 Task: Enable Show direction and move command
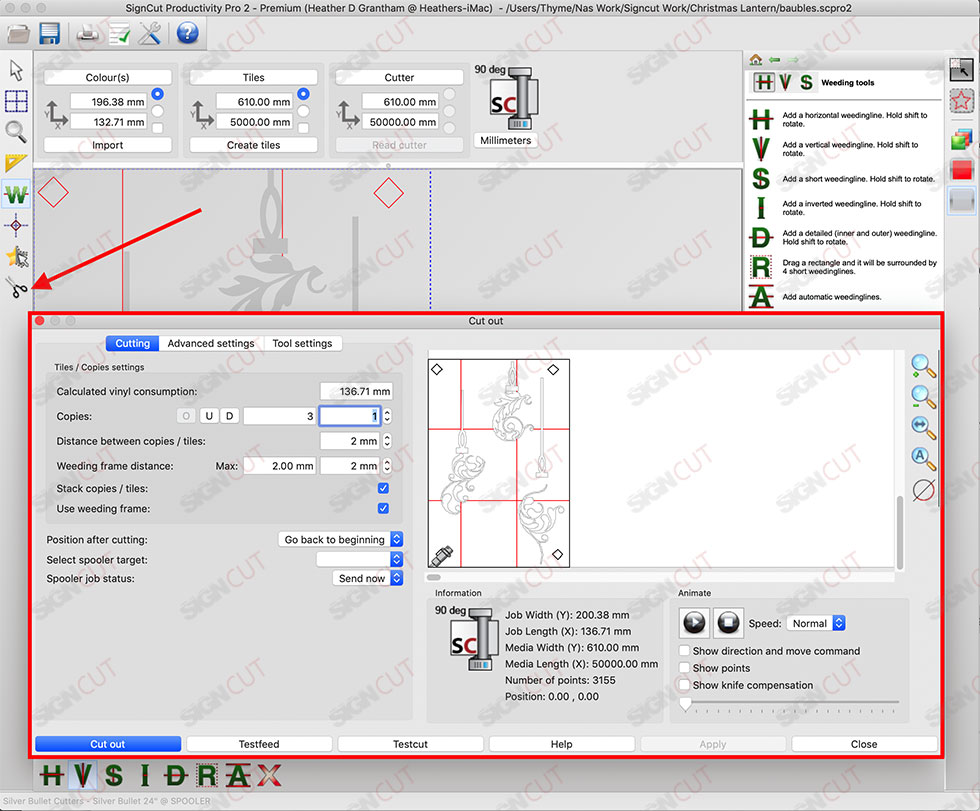(685, 650)
